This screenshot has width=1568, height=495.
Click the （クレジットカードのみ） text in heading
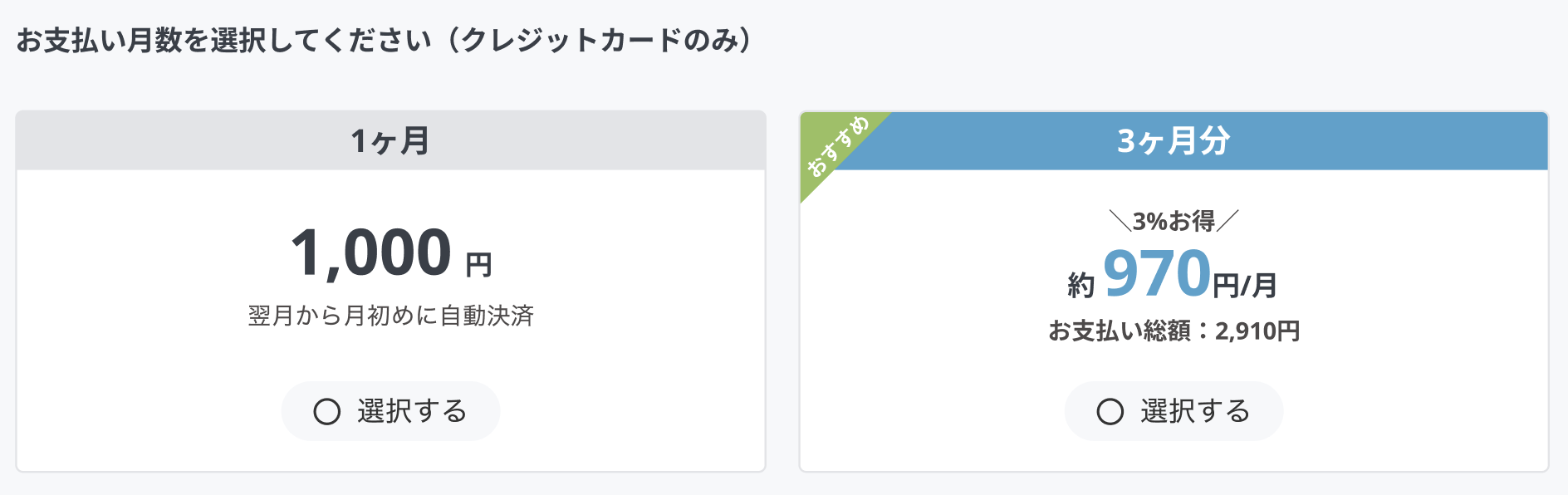[598, 40]
